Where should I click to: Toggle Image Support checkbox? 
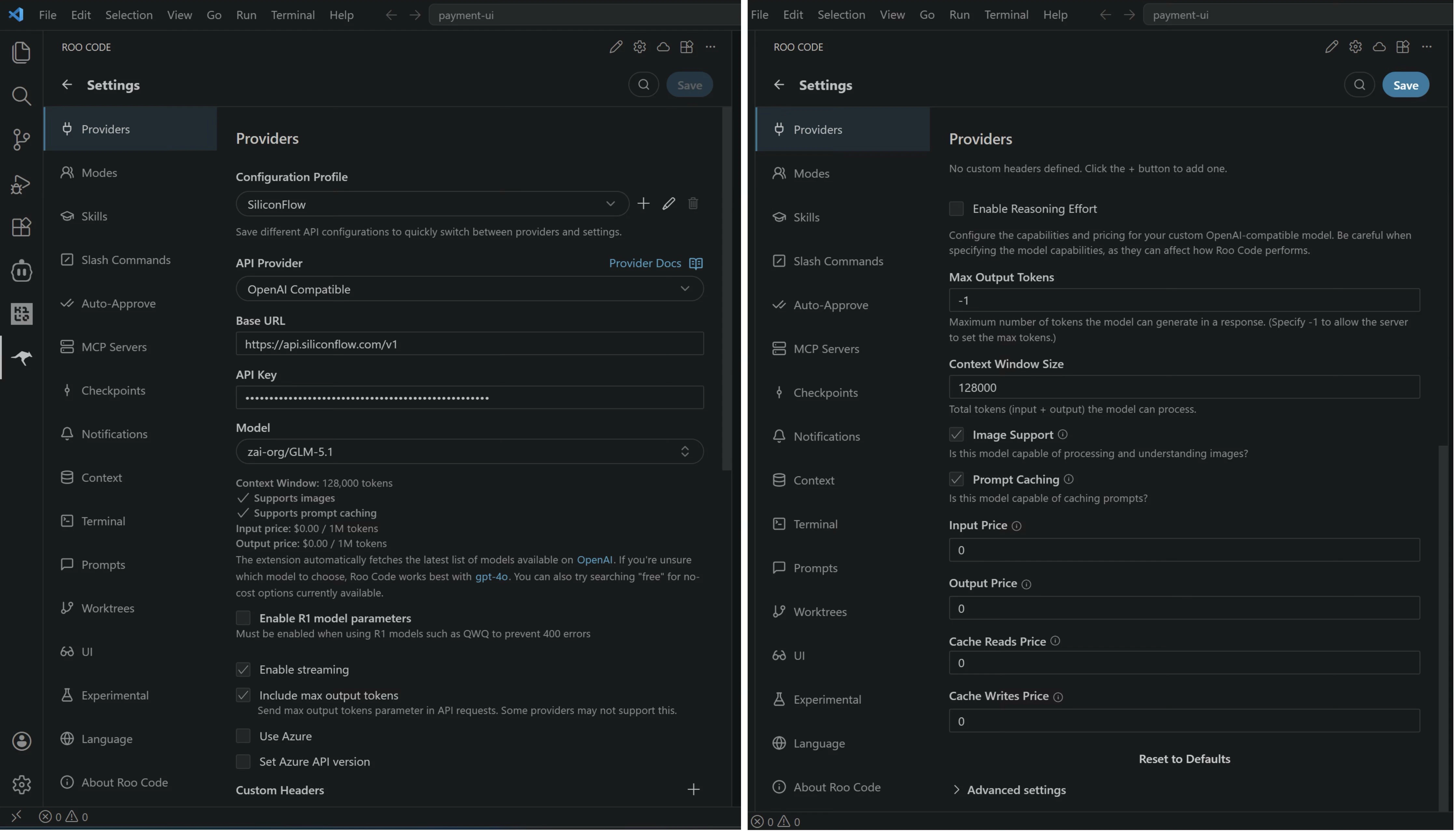click(956, 435)
